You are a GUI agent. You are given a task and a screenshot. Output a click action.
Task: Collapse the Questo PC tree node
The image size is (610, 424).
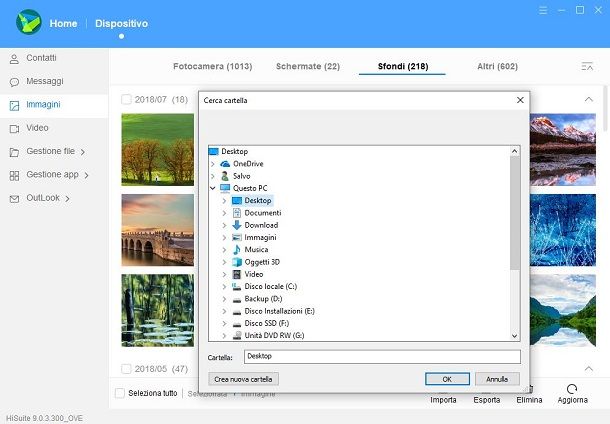(x=213, y=188)
